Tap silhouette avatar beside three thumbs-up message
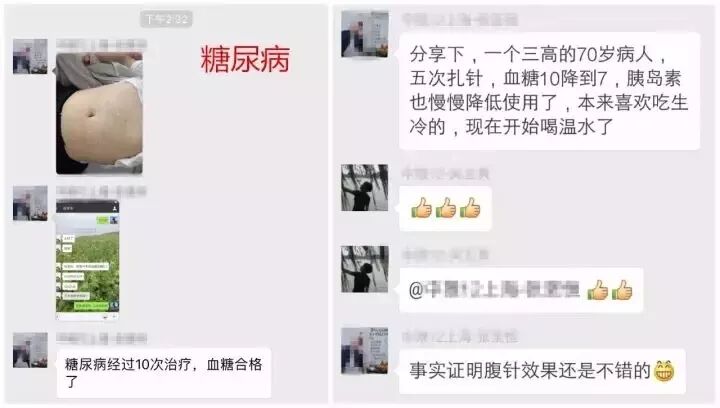 [365, 188]
